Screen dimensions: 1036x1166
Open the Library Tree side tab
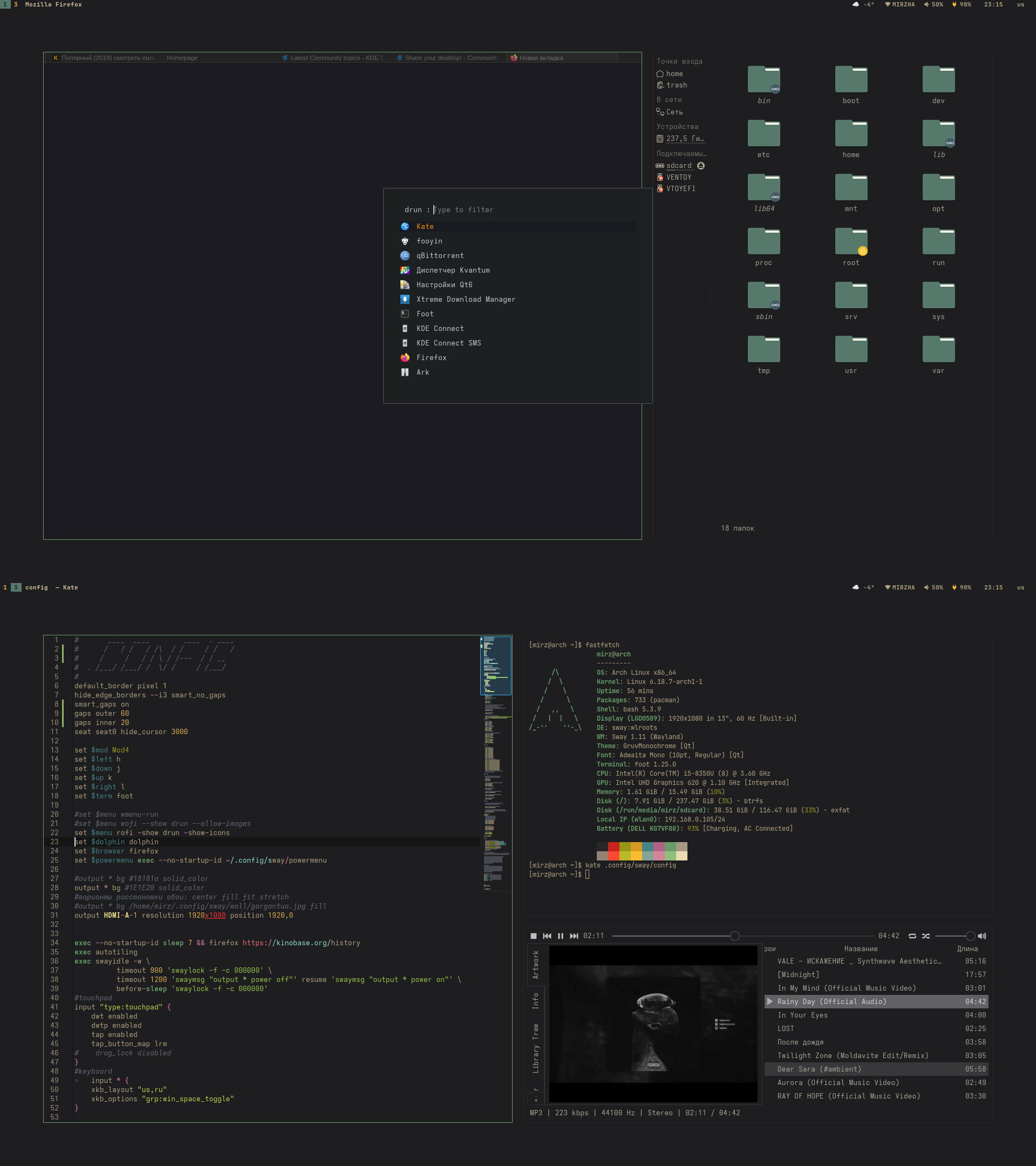tap(535, 1048)
